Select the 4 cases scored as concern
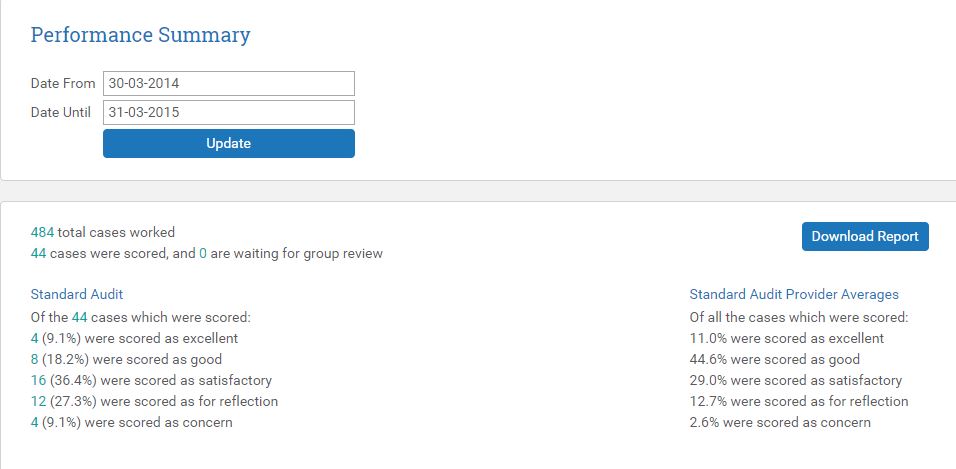The width and height of the screenshot is (956, 469). click(x=35, y=422)
